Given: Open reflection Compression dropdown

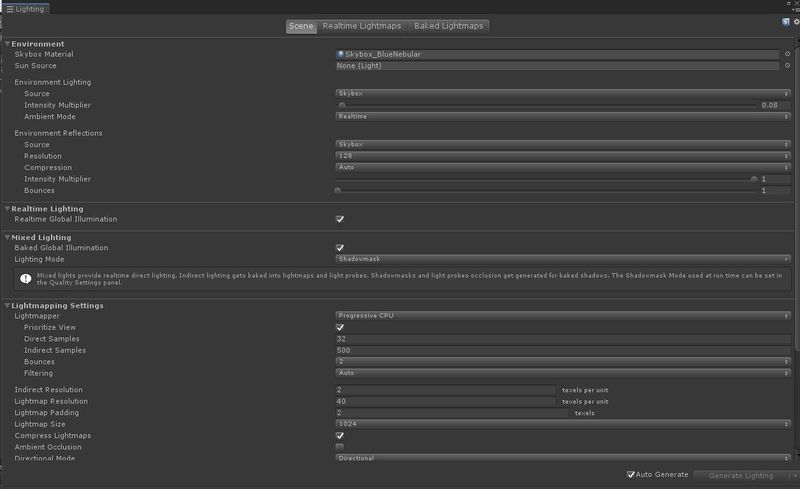Looking at the screenshot, I should 563,167.
